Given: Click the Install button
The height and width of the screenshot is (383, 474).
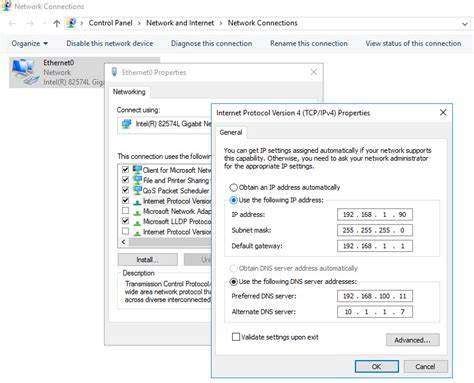Looking at the screenshot, I should click(147, 259).
